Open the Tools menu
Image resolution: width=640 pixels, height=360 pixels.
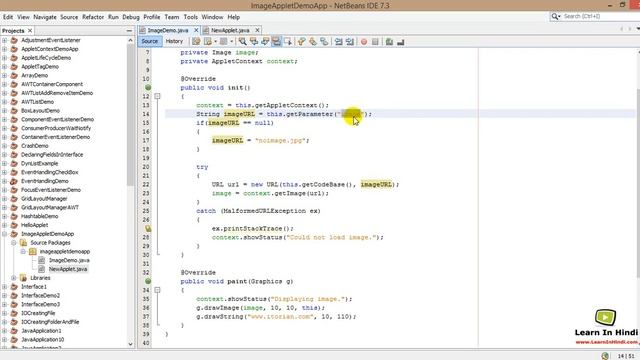191,17
